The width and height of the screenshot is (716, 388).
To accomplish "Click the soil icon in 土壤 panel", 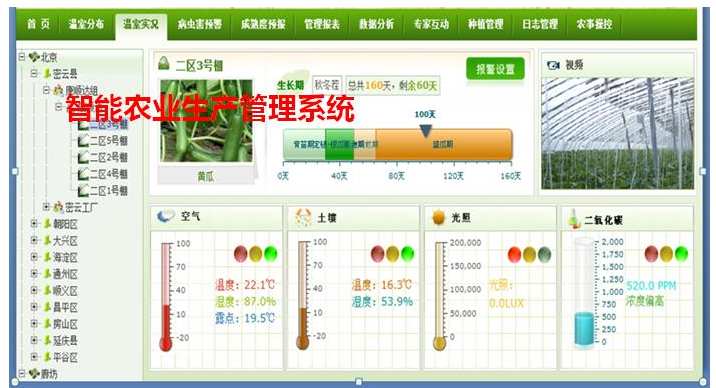I will (x=303, y=217).
